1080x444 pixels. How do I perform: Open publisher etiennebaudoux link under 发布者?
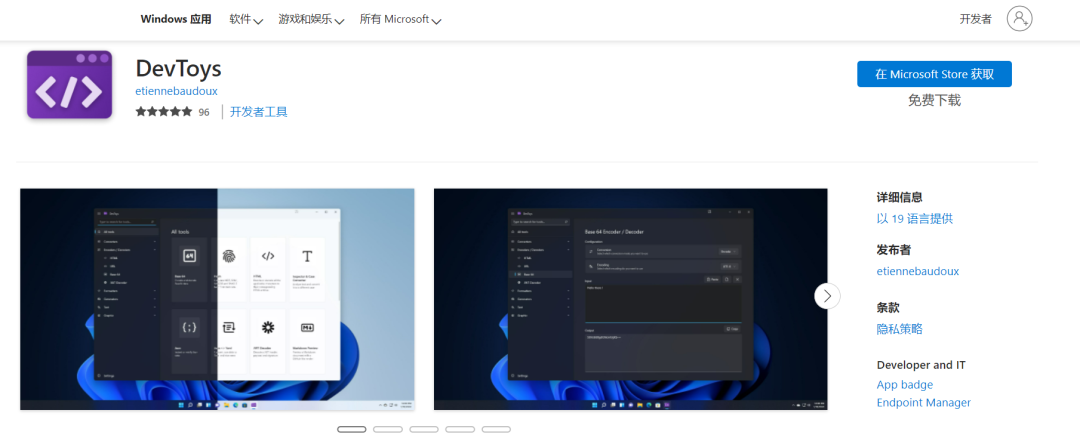[917, 271]
